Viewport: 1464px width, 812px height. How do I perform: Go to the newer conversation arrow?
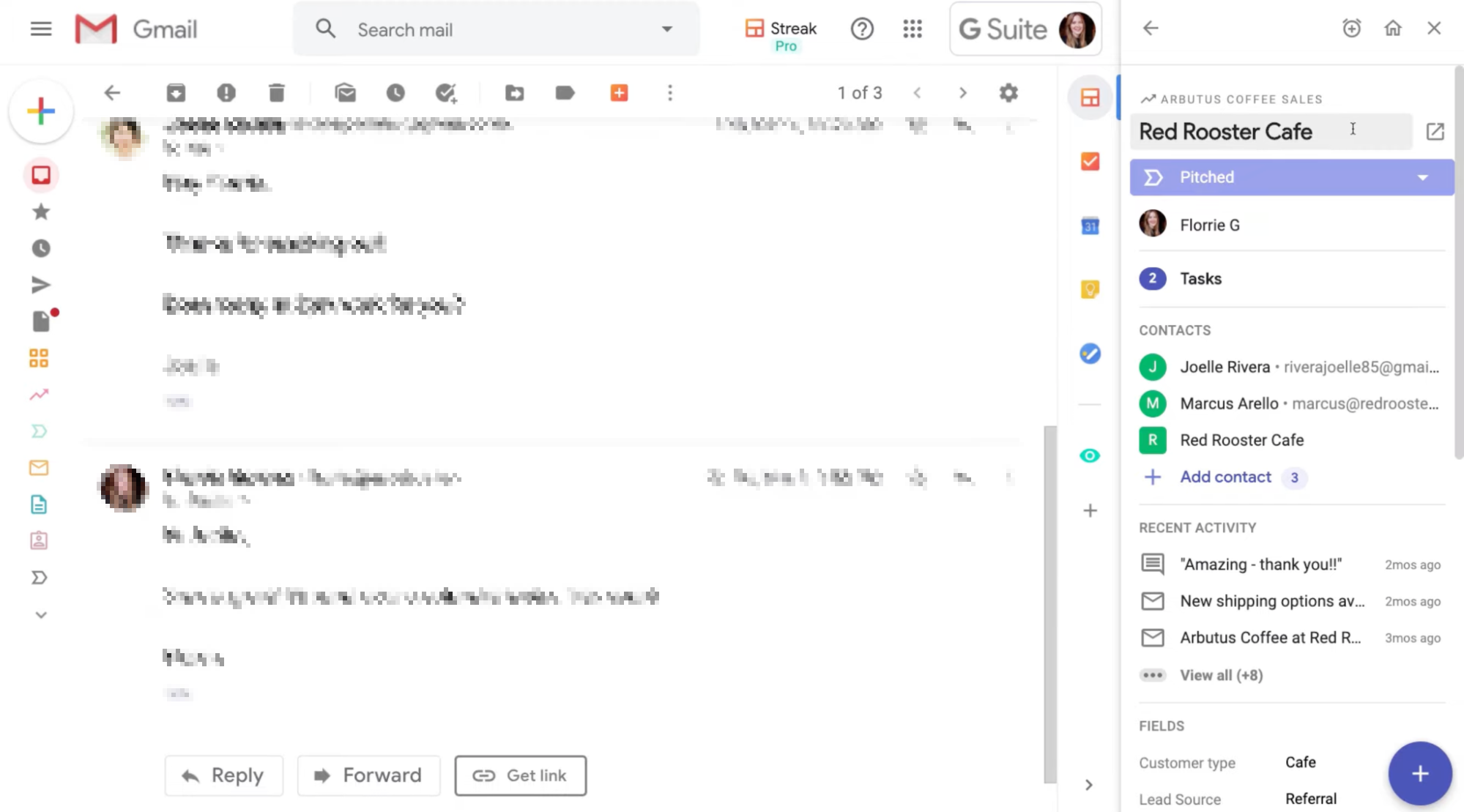coord(917,93)
